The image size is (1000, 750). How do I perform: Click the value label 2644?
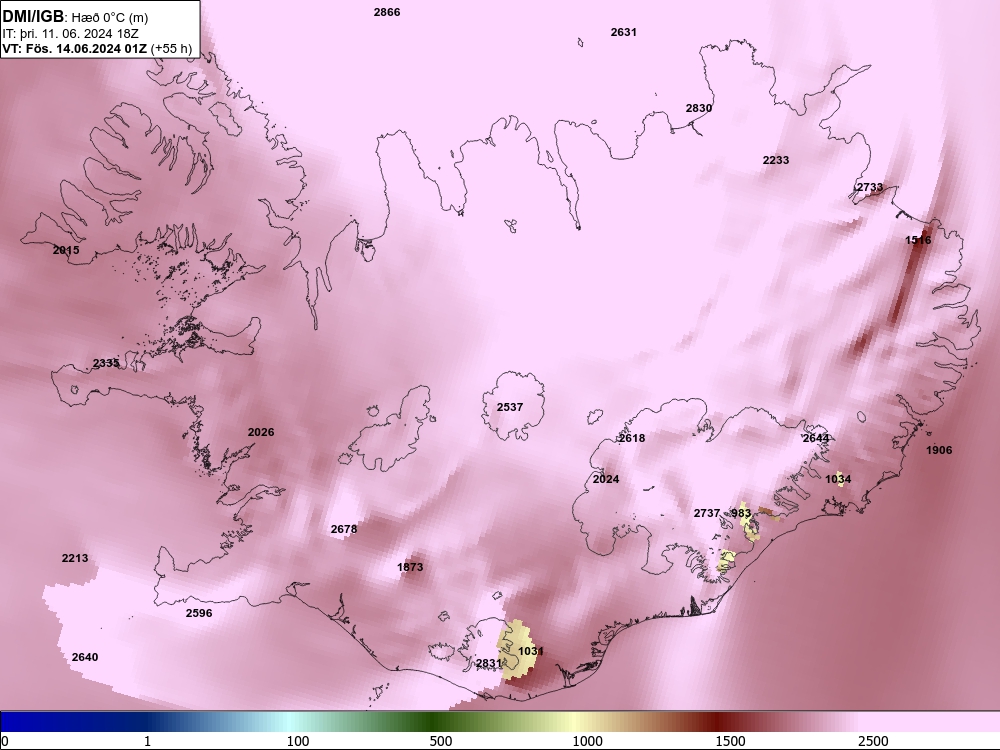click(x=816, y=438)
